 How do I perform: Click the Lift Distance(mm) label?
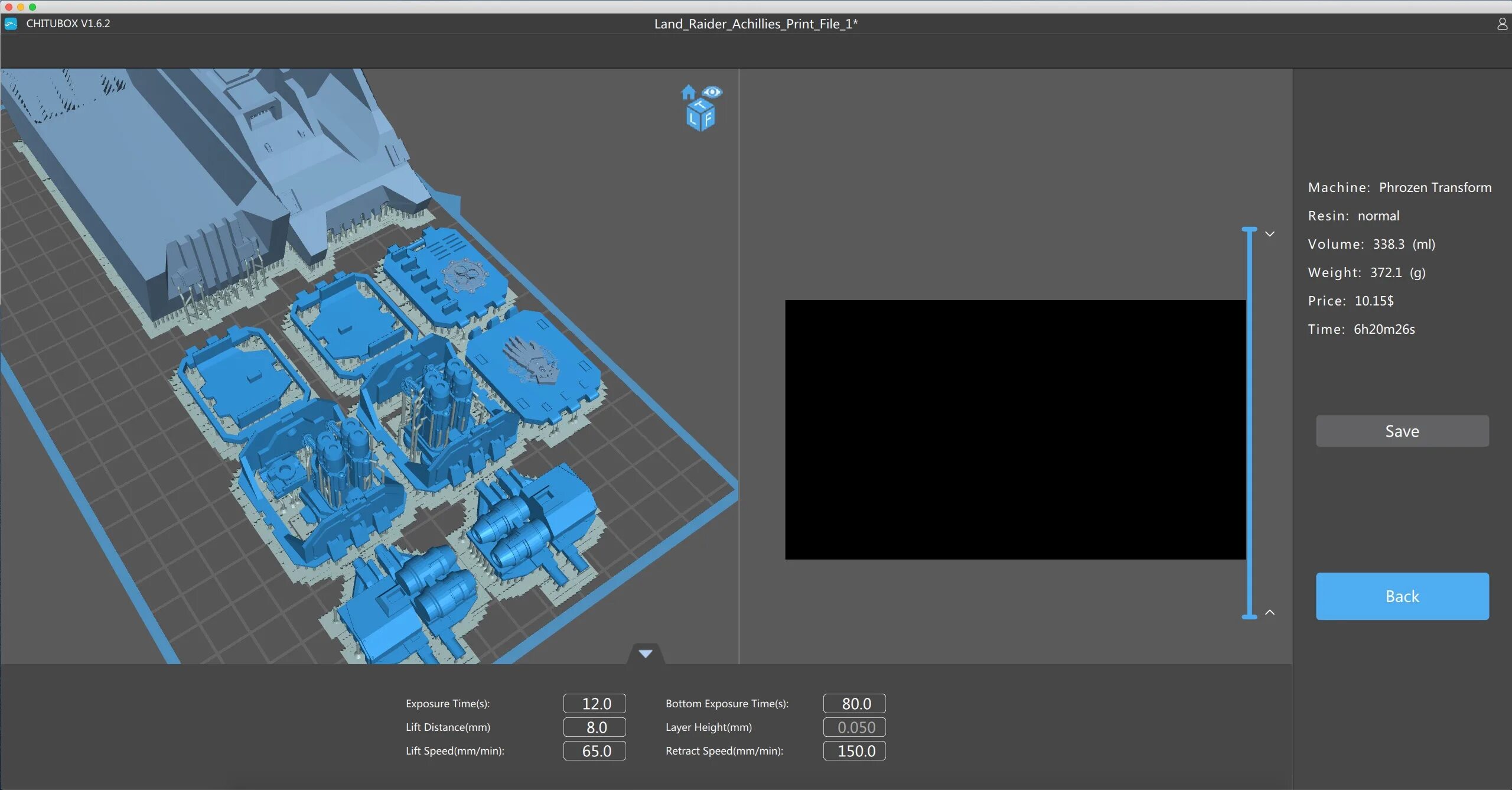click(448, 727)
